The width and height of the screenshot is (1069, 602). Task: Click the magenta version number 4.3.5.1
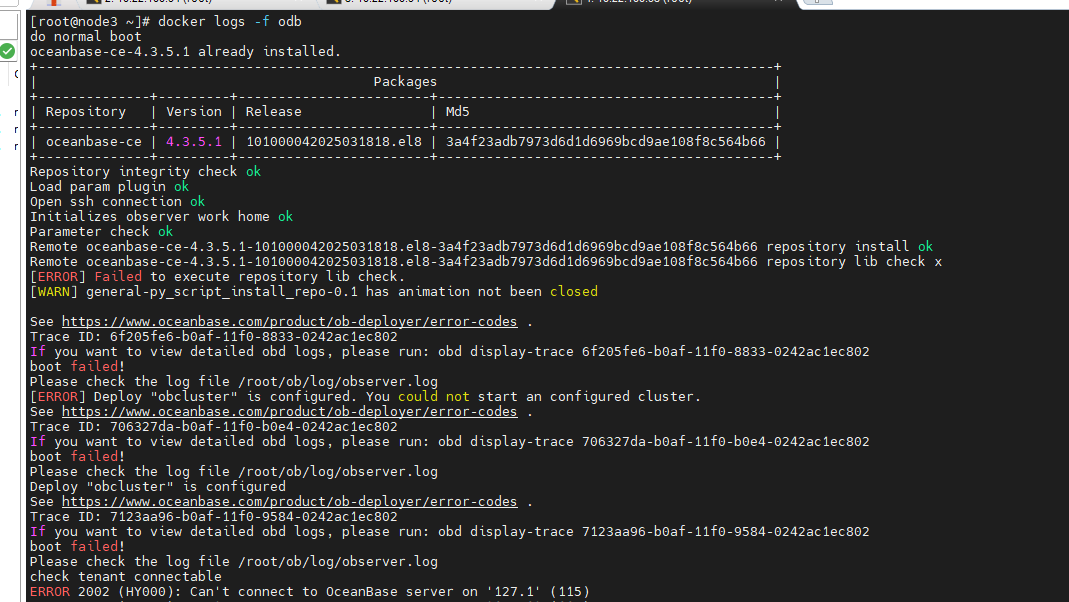(194, 142)
